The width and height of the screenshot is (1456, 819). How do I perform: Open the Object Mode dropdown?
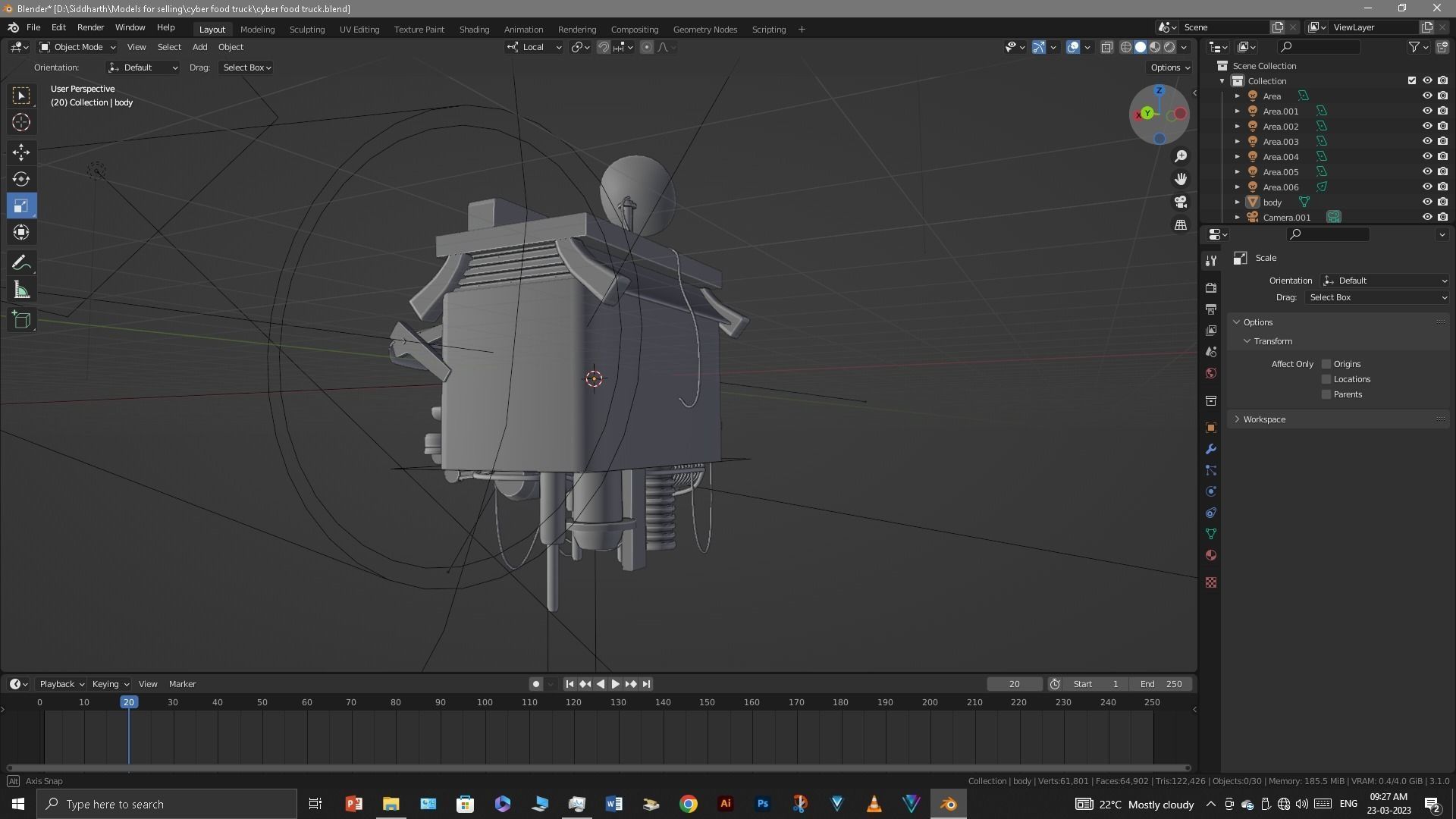click(x=77, y=47)
